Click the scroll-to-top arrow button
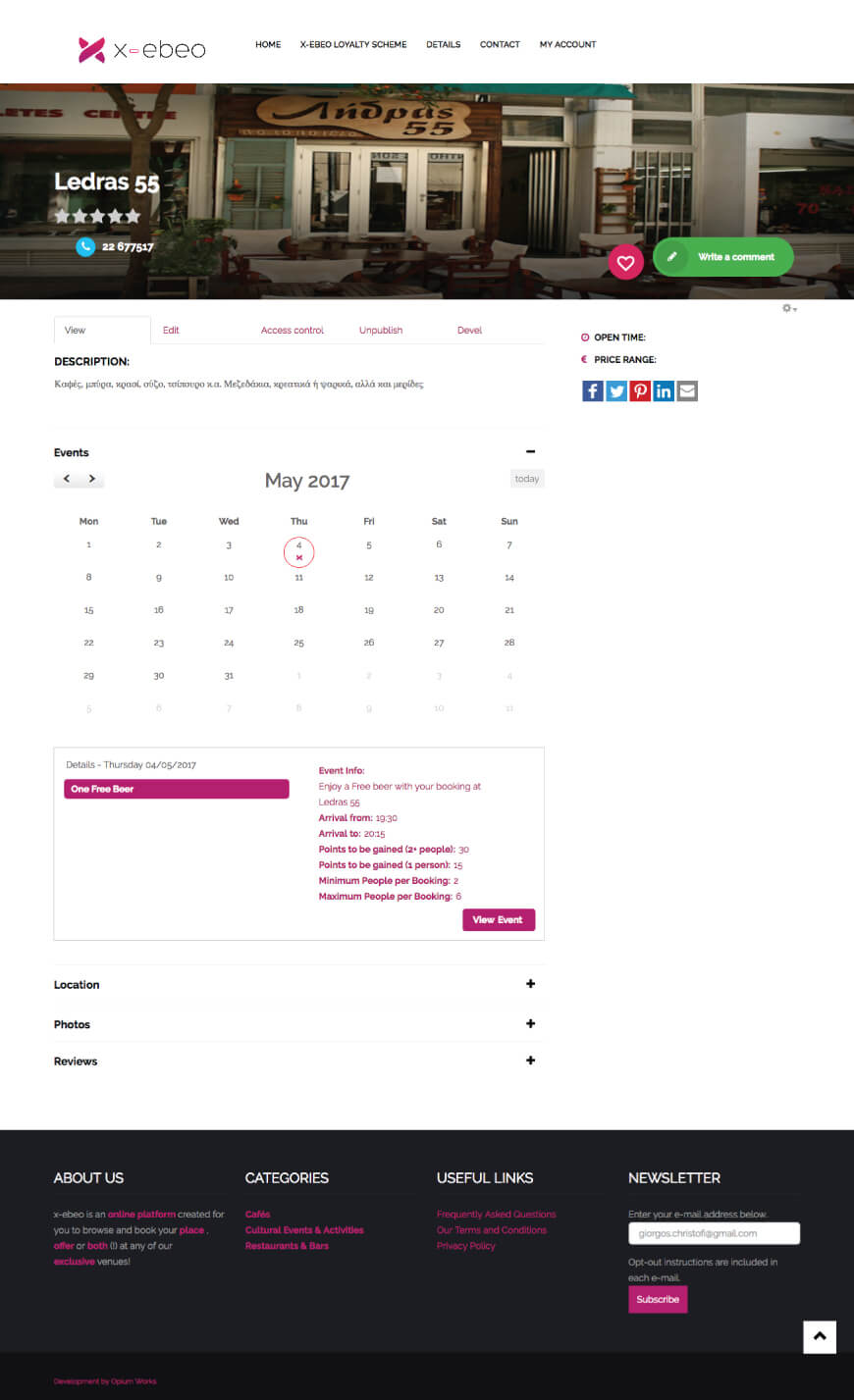Image resolution: width=854 pixels, height=1400 pixels. pos(819,1336)
